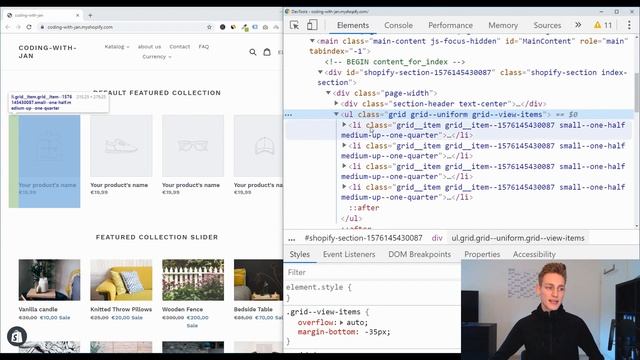Open the Knitted Throw Pillows product

121,309
